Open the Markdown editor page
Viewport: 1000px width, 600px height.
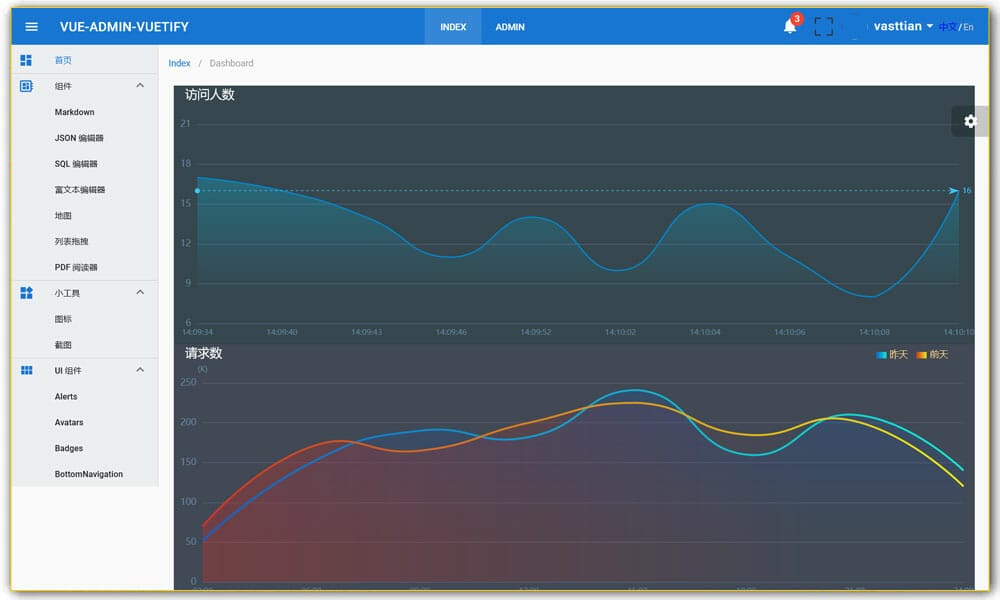(x=74, y=112)
